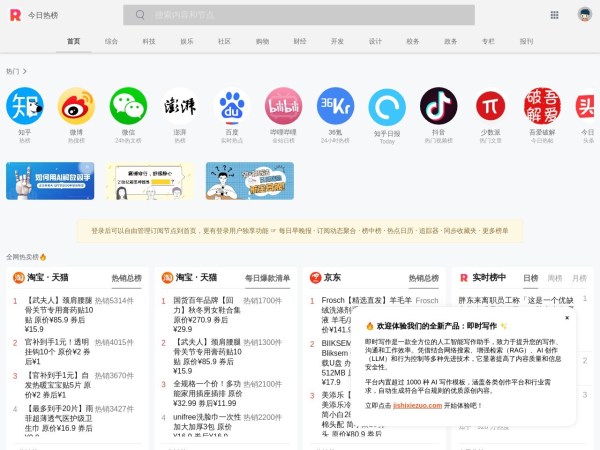
Task: Click the Douyin (抖音) icon
Action: pos(438,106)
